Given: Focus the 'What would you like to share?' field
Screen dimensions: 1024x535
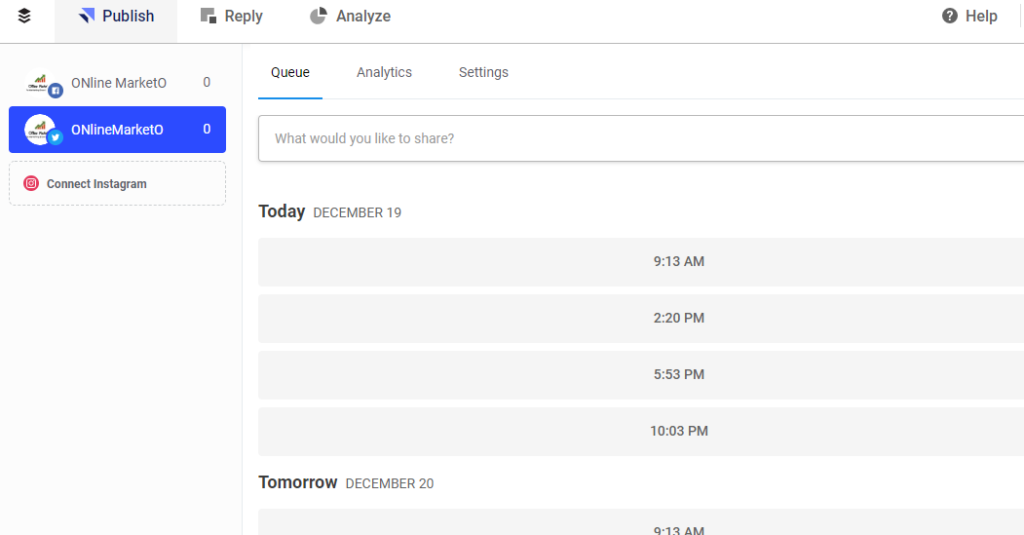Looking at the screenshot, I should coord(640,138).
